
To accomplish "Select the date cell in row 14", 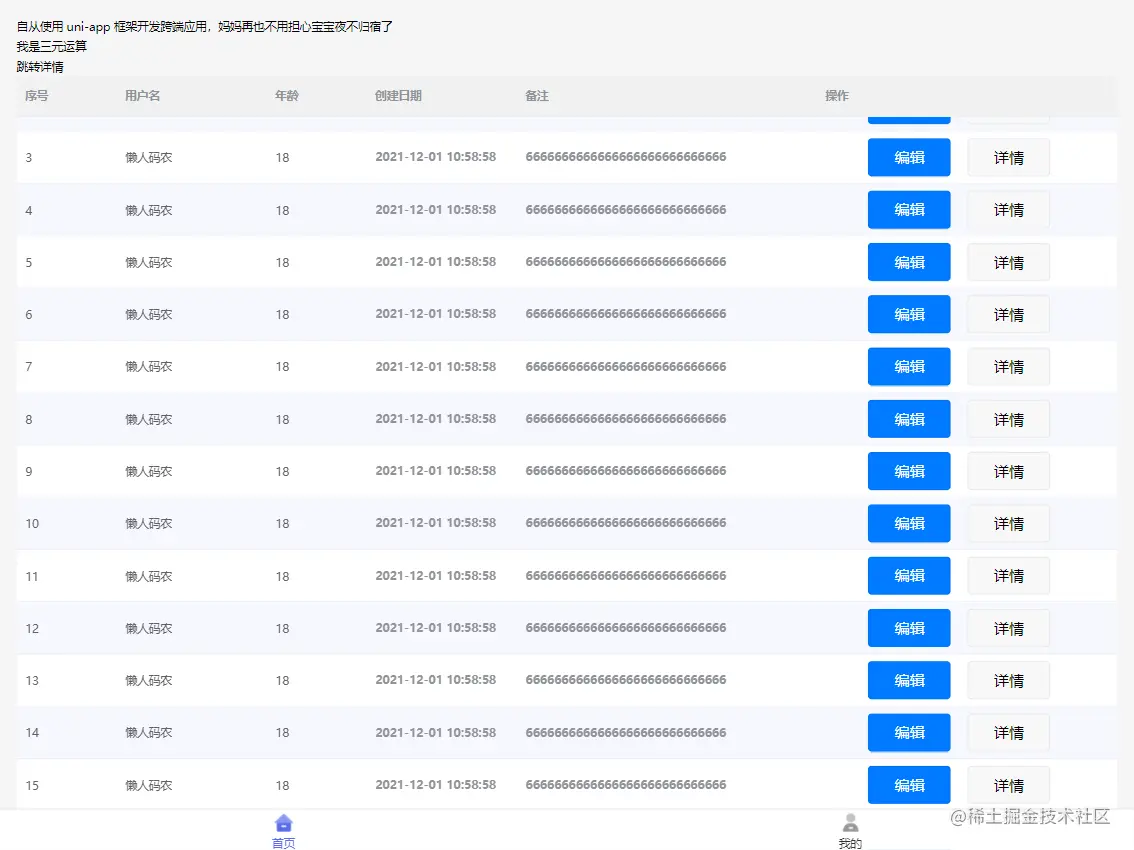I will pos(435,732).
